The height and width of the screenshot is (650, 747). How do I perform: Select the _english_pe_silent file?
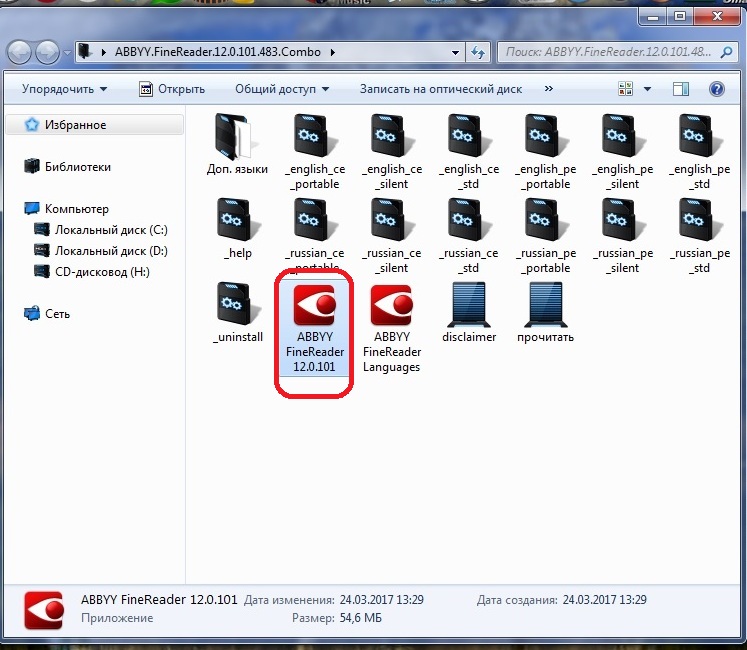tap(623, 152)
